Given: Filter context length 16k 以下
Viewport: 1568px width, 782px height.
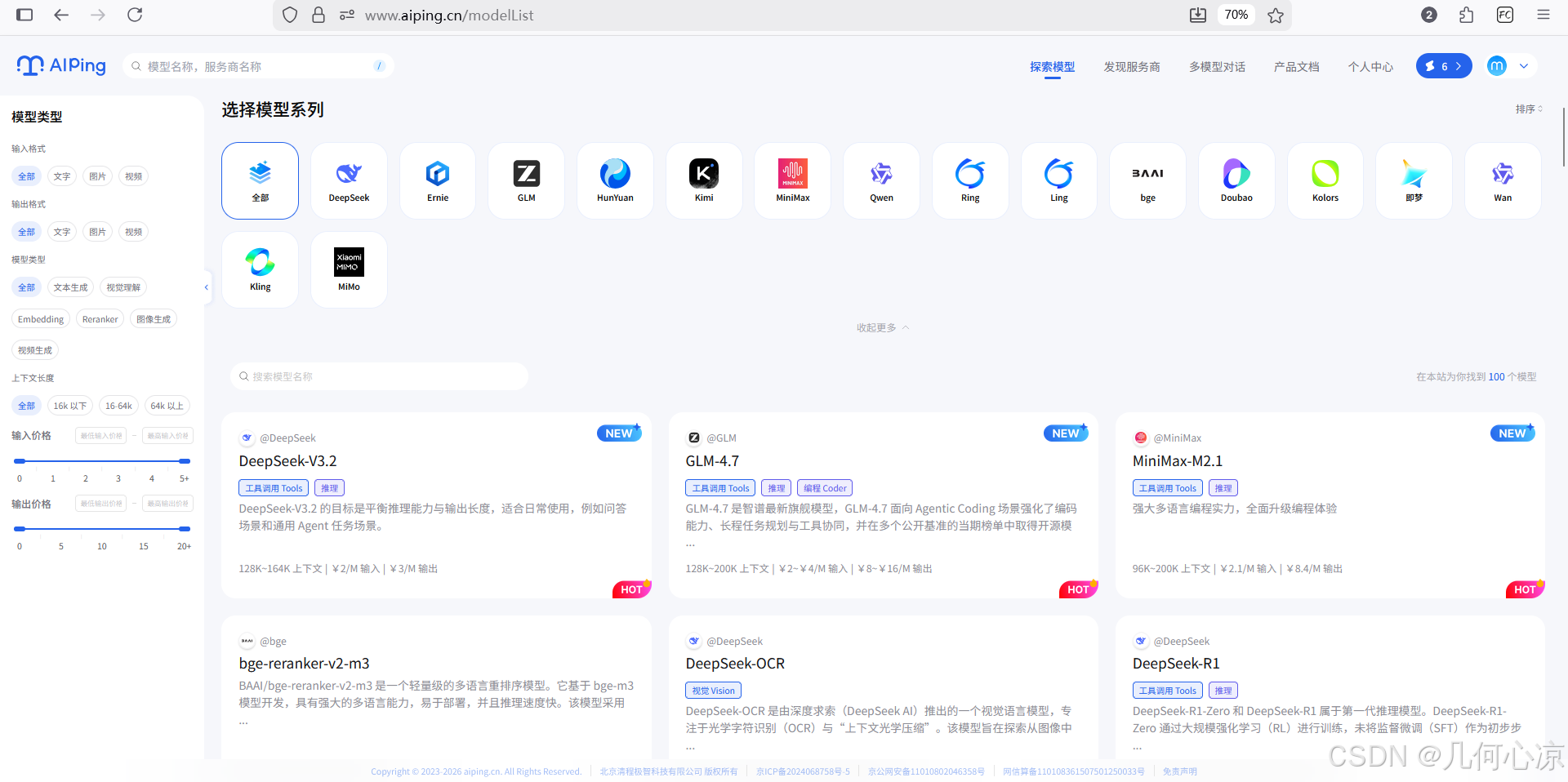Looking at the screenshot, I should 70,406.
